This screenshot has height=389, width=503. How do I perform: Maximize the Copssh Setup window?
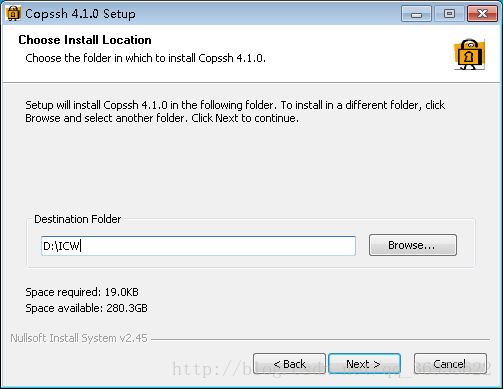(x=449, y=14)
